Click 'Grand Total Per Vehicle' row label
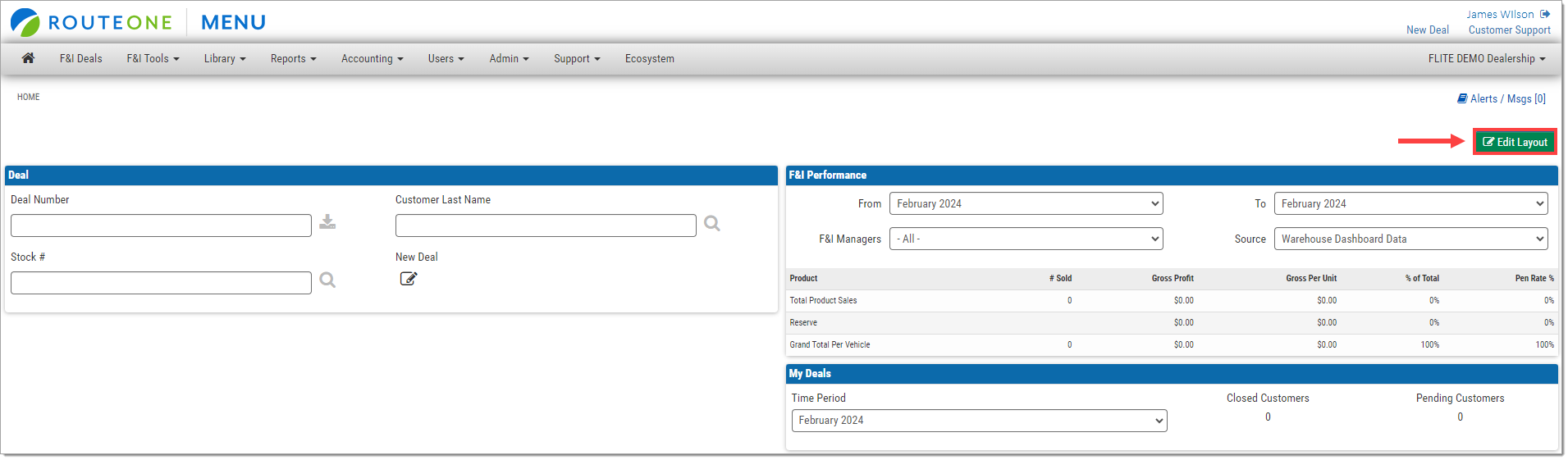 (830, 344)
